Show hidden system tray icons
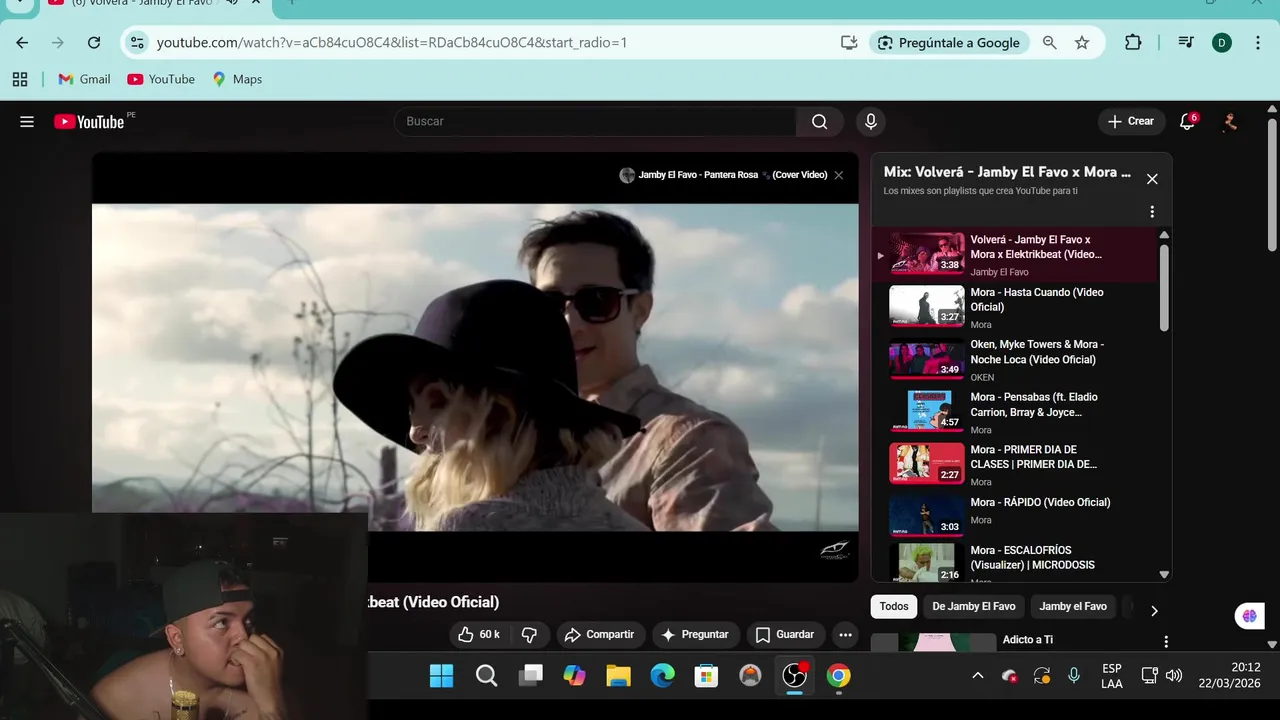The height and width of the screenshot is (720, 1280). click(978, 676)
